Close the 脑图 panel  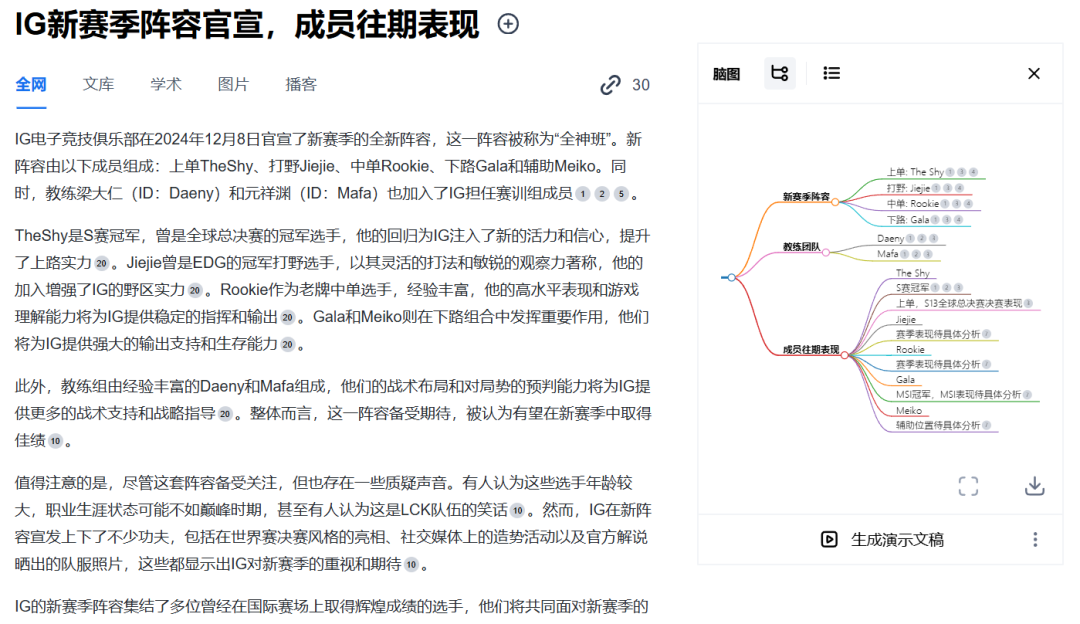click(1034, 74)
